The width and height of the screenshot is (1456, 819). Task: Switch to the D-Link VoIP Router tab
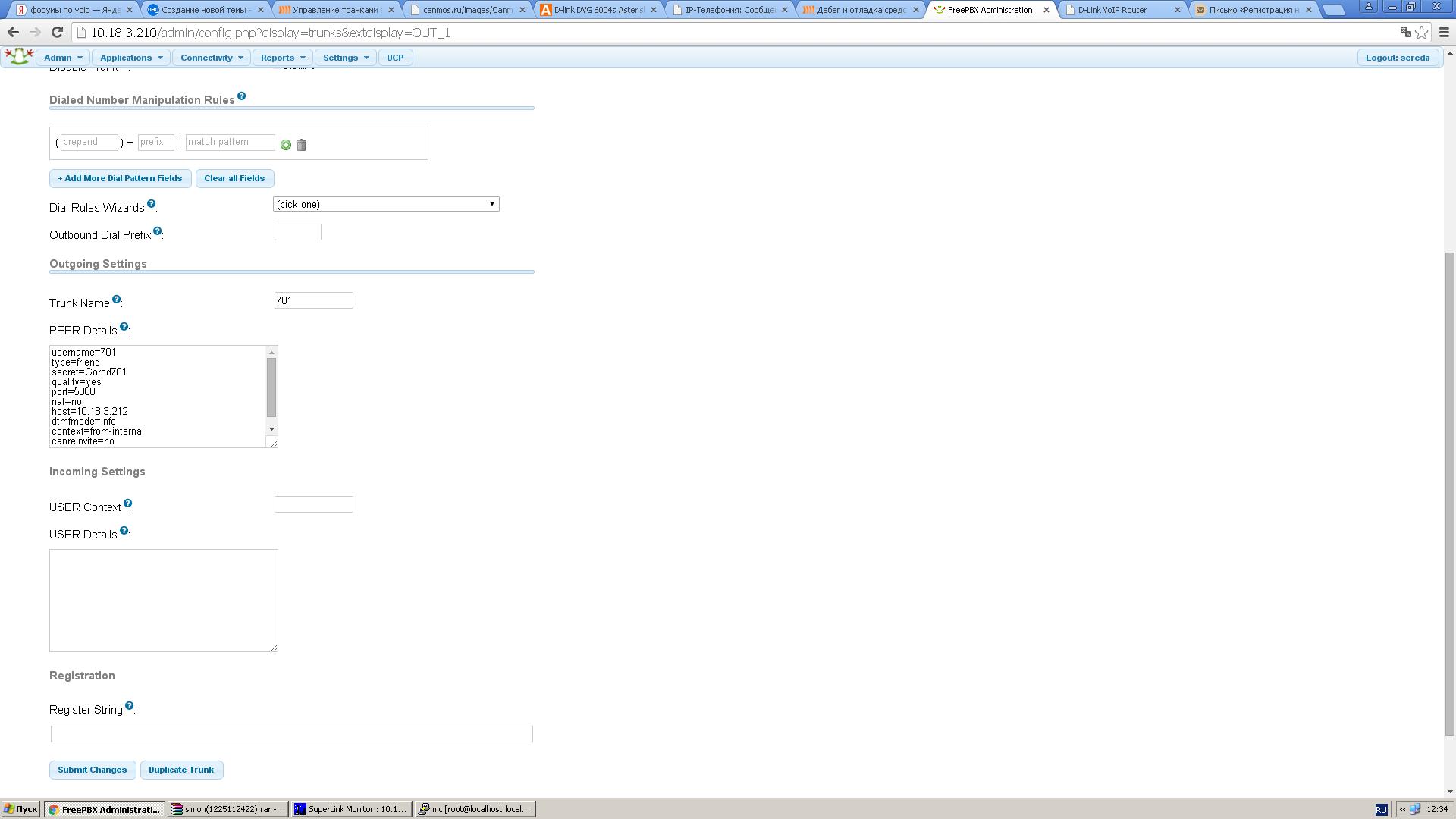[x=1112, y=10]
